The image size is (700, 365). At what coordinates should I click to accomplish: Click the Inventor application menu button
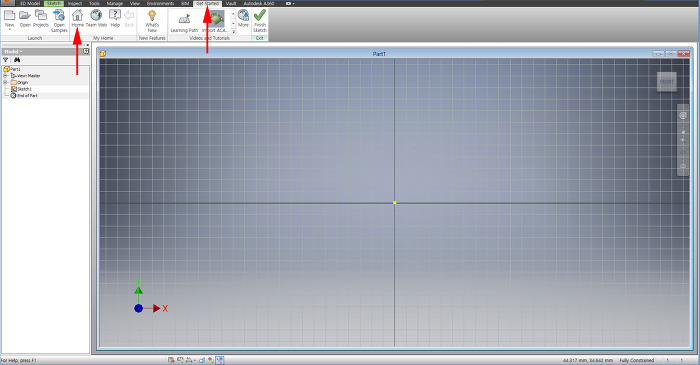tap(7, 3)
